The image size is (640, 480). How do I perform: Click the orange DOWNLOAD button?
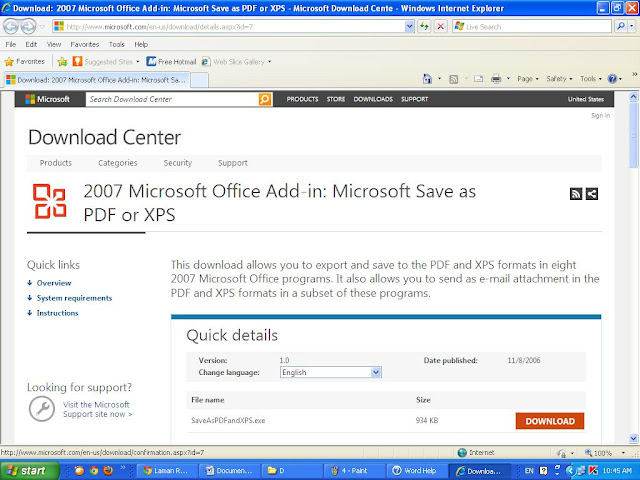[550, 421]
